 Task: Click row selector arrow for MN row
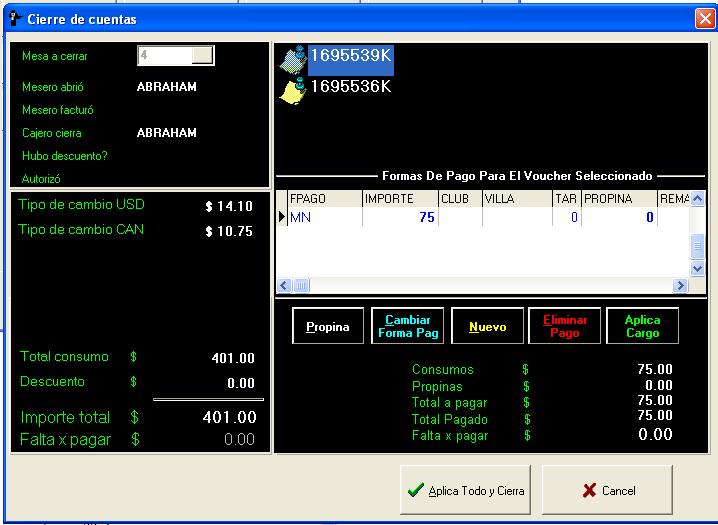coord(282,216)
